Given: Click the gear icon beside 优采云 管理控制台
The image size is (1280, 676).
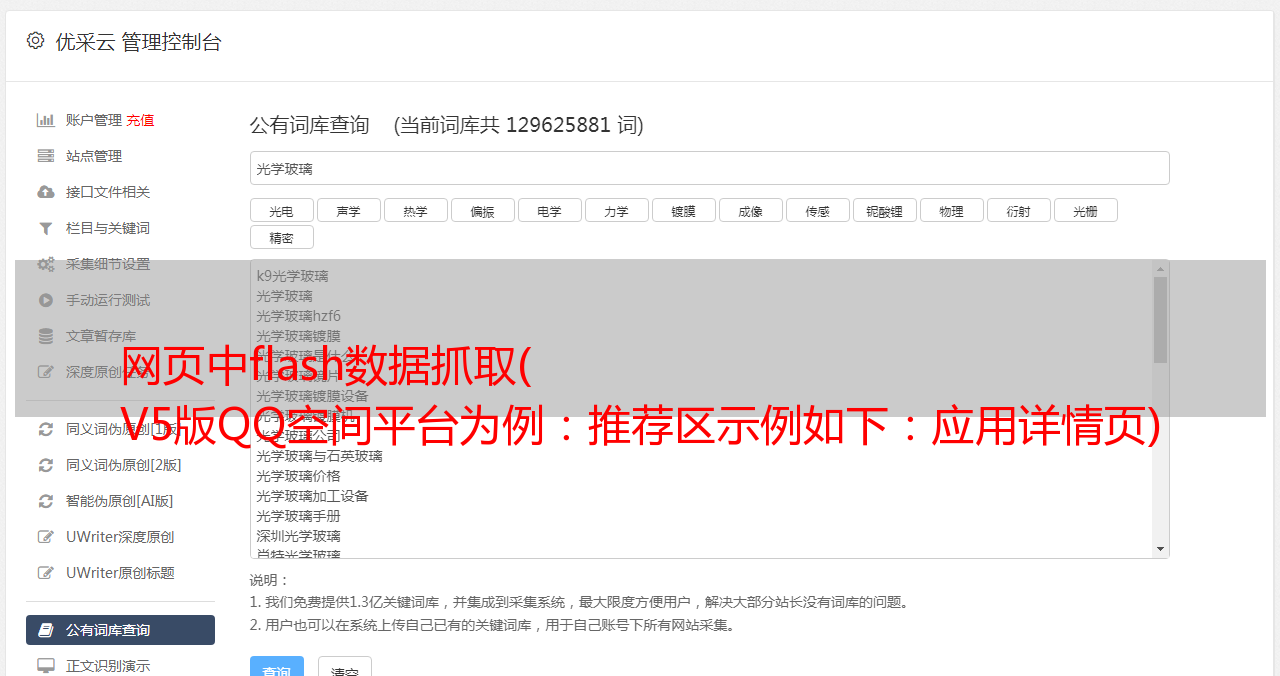Looking at the screenshot, I should 36,41.
